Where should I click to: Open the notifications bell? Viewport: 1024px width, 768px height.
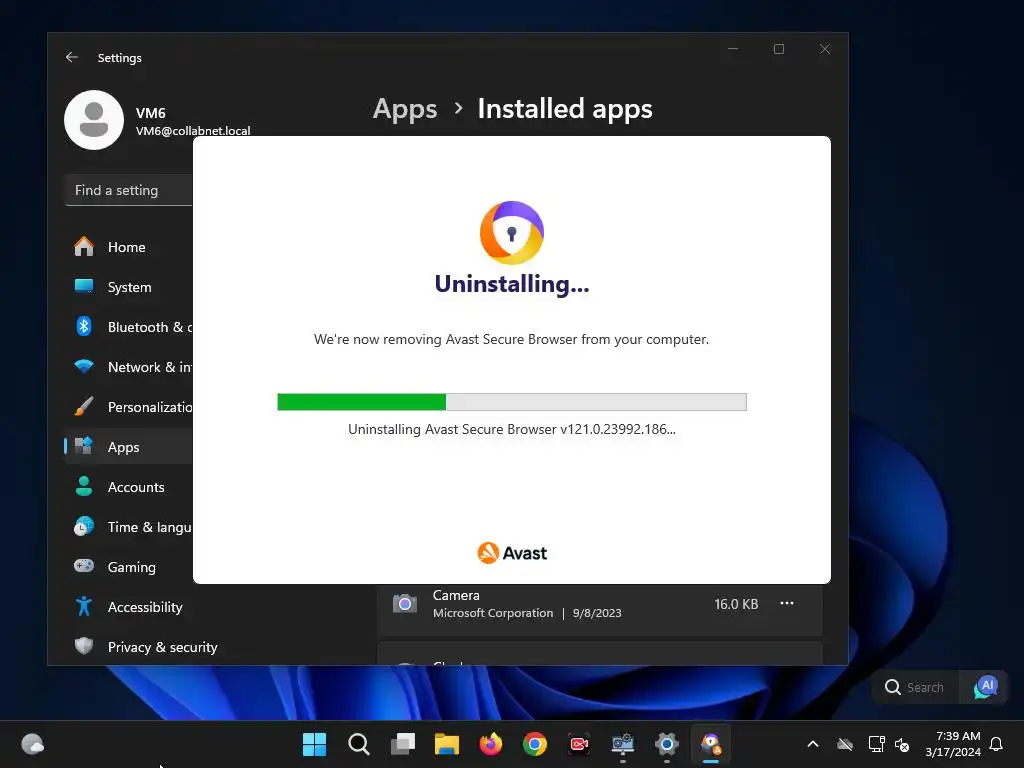pos(997,744)
